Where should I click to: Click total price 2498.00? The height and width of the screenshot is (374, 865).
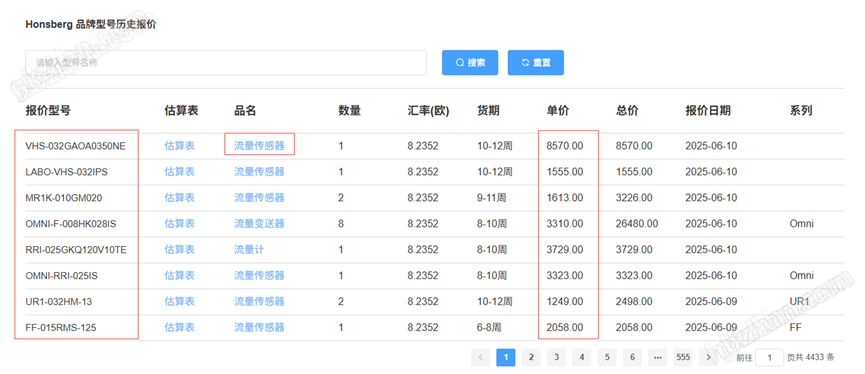point(634,302)
